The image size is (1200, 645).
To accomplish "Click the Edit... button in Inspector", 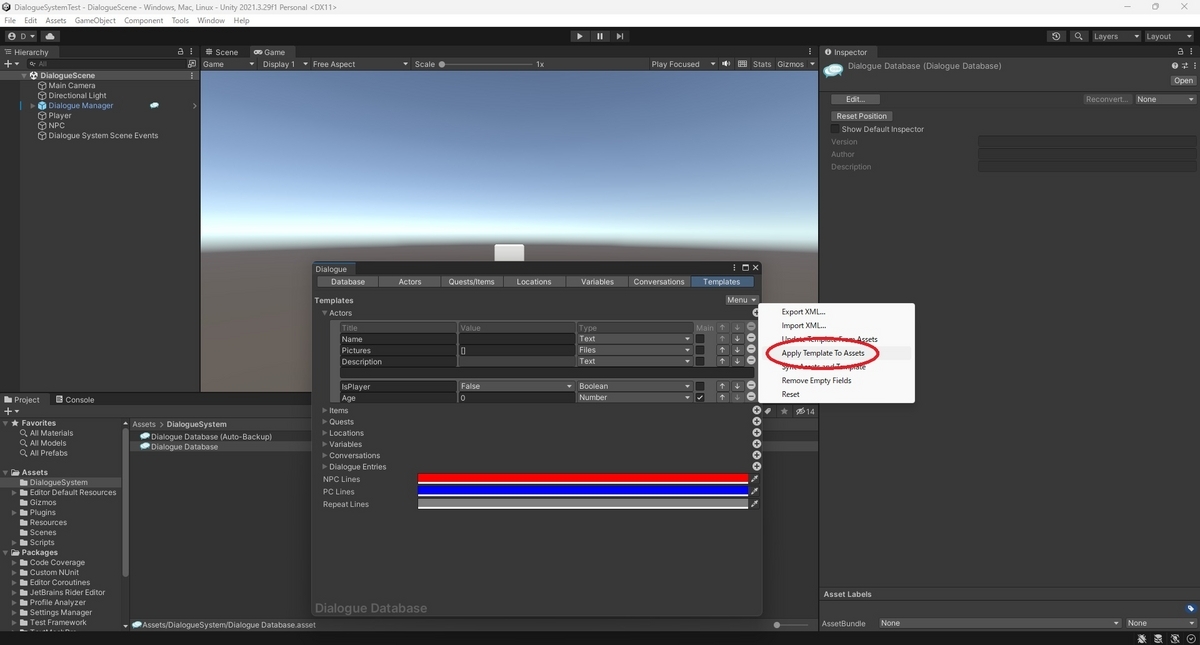I will pyautogui.click(x=856, y=99).
